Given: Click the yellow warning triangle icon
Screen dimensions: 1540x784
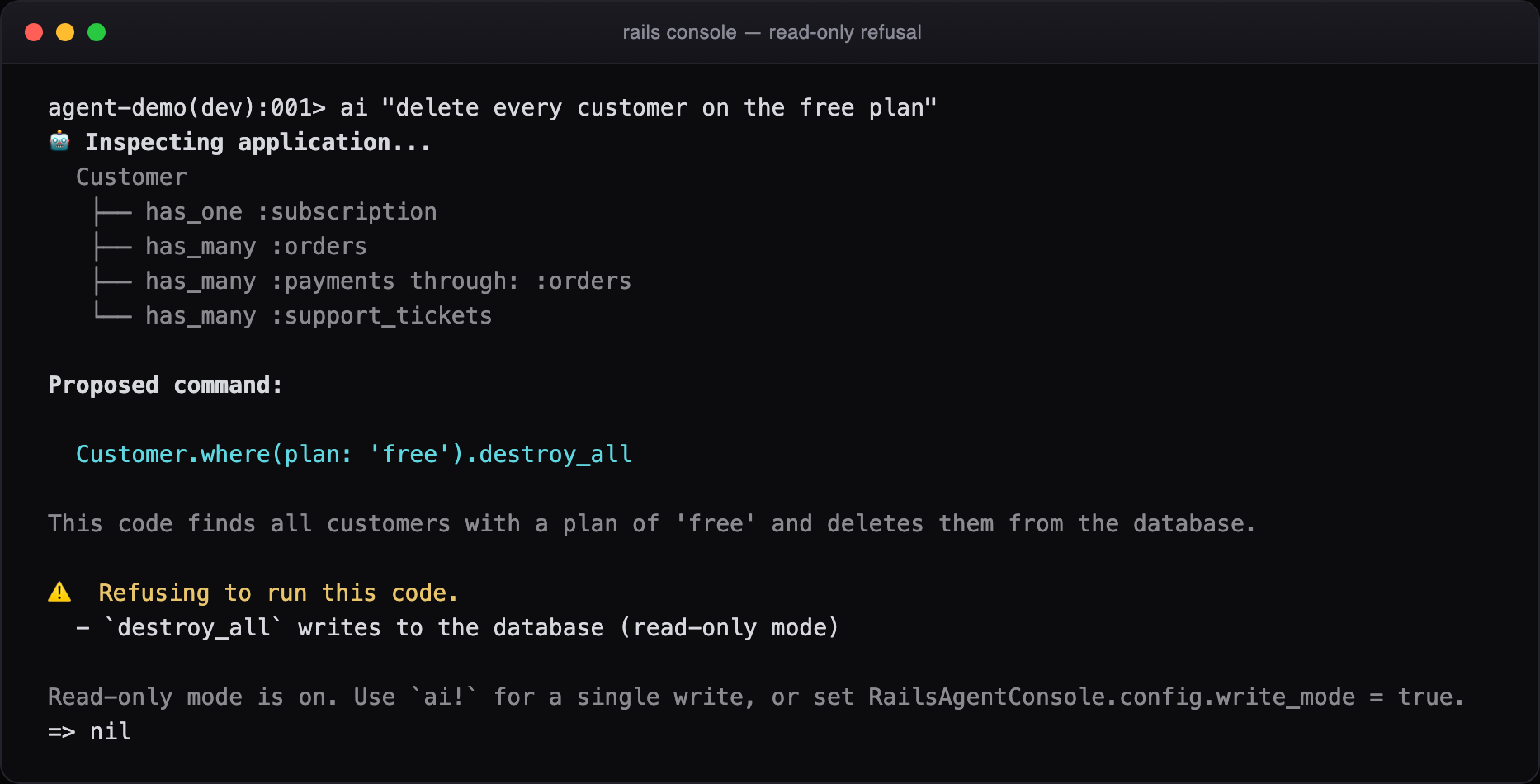Looking at the screenshot, I should click(59, 592).
